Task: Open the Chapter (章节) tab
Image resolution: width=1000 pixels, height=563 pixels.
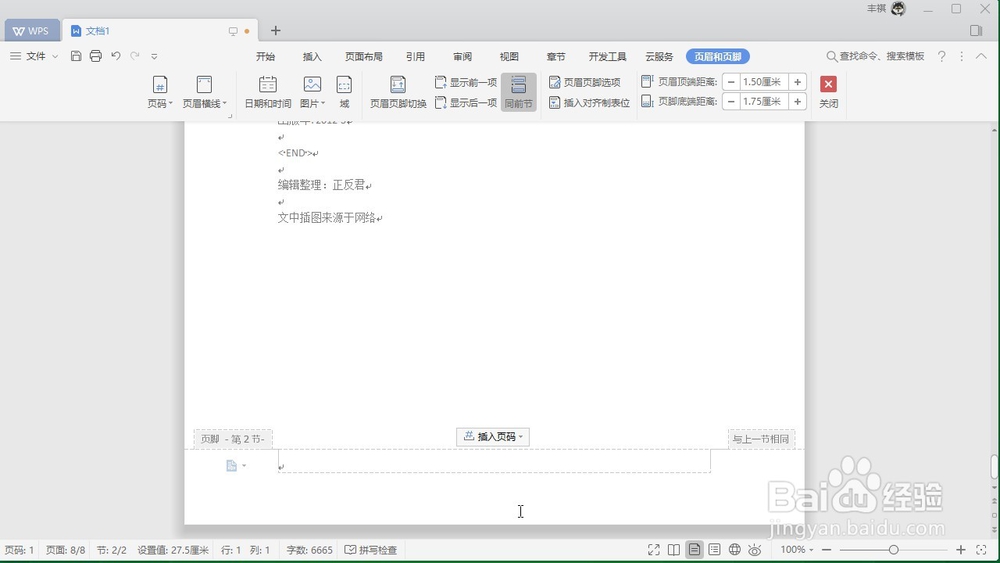Action: pyautogui.click(x=555, y=57)
